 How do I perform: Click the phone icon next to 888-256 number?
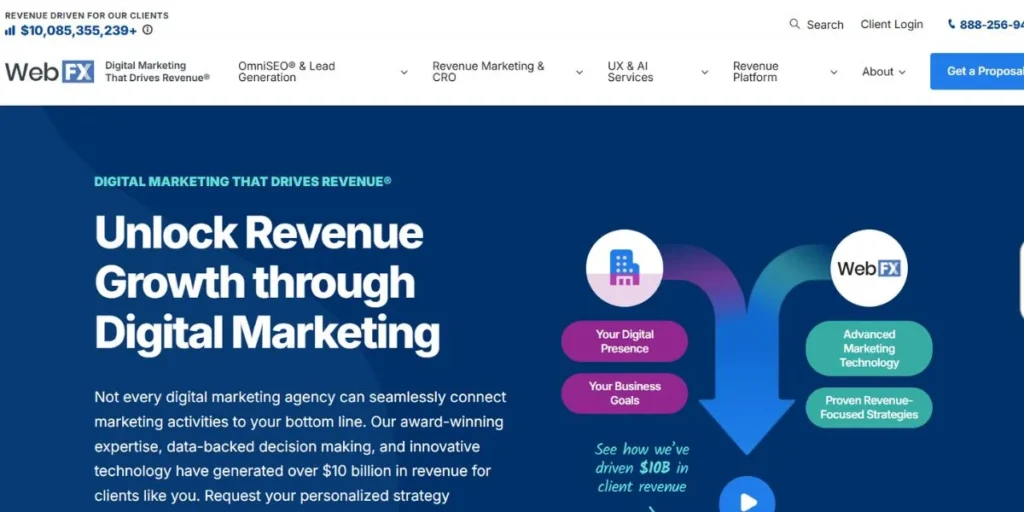pos(952,24)
